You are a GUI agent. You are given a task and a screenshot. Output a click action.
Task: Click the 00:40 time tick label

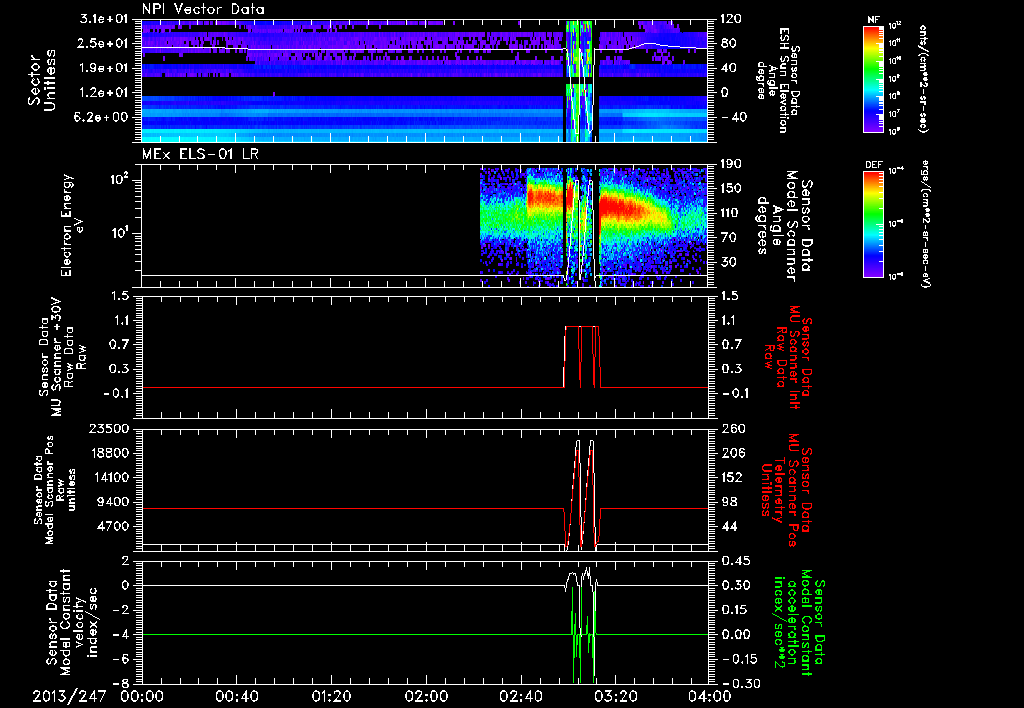point(236,696)
